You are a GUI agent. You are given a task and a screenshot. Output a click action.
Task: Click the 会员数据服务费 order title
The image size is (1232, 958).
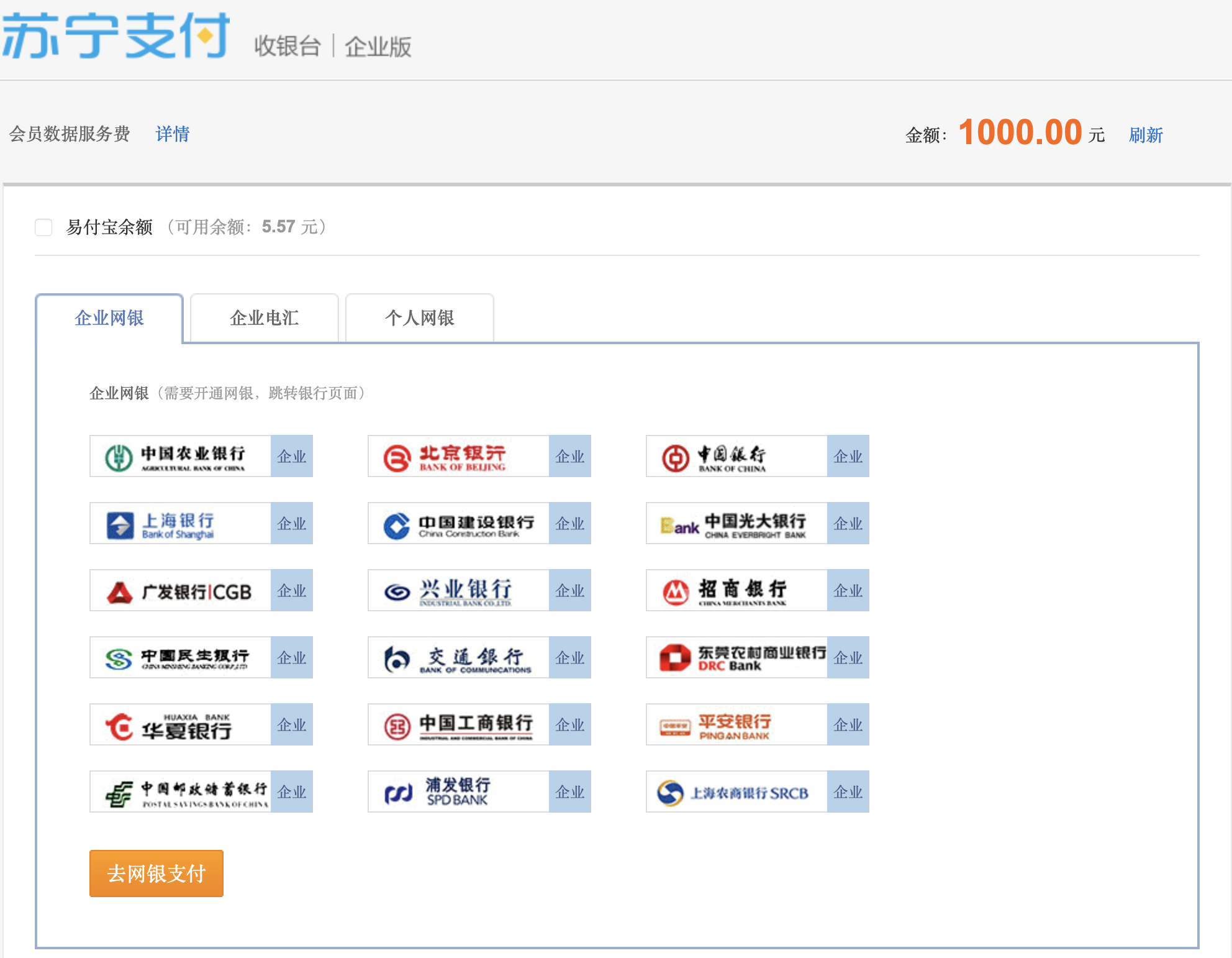[x=70, y=134]
